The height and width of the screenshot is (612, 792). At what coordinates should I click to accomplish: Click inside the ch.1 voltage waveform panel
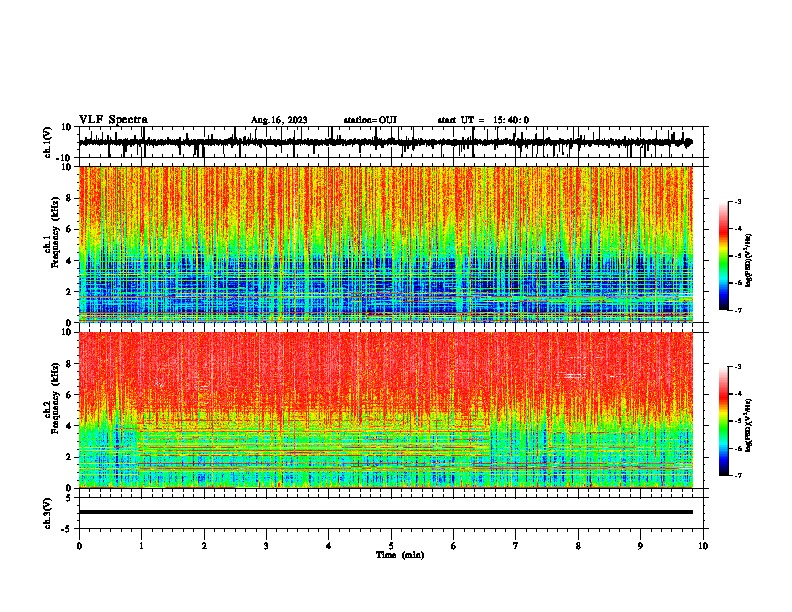point(391,142)
